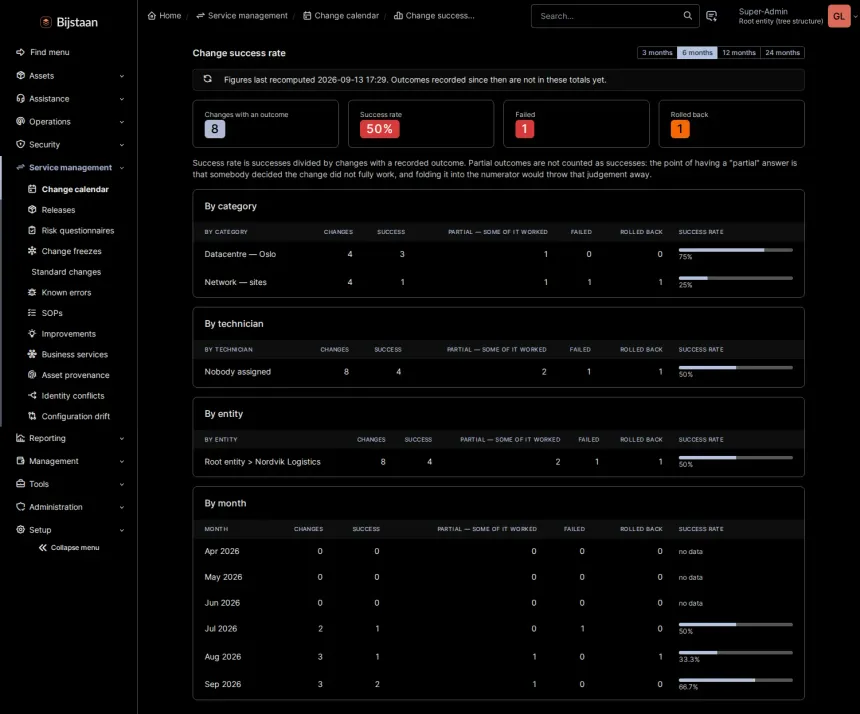Click the Identity conflicts icon
The height and width of the screenshot is (714, 860).
(32, 395)
